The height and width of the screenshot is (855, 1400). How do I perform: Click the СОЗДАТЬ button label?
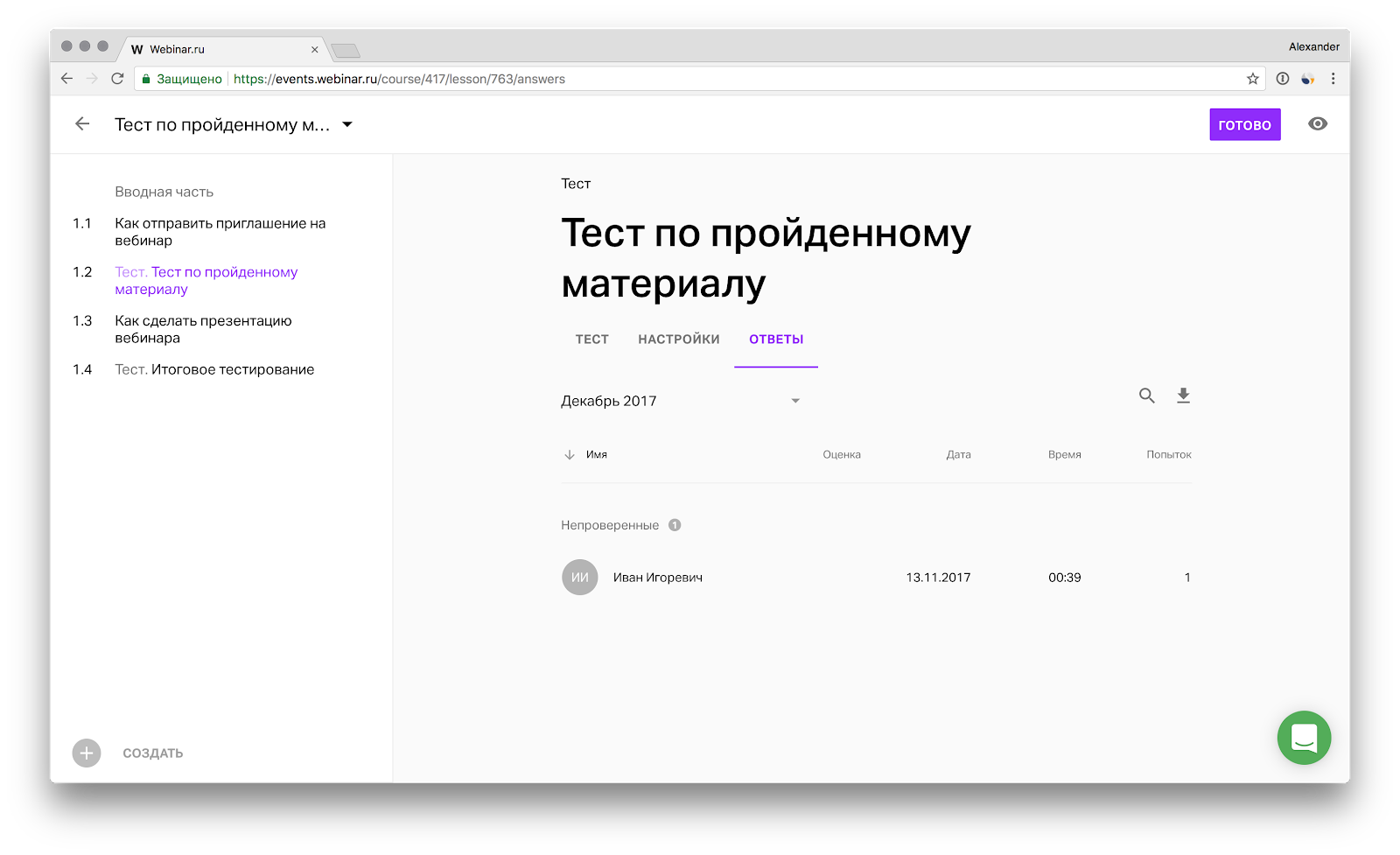pos(153,753)
